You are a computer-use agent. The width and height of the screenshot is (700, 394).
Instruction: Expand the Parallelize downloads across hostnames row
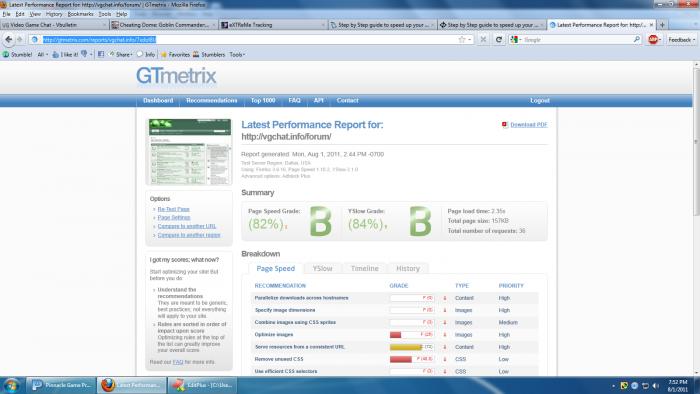[395, 298]
